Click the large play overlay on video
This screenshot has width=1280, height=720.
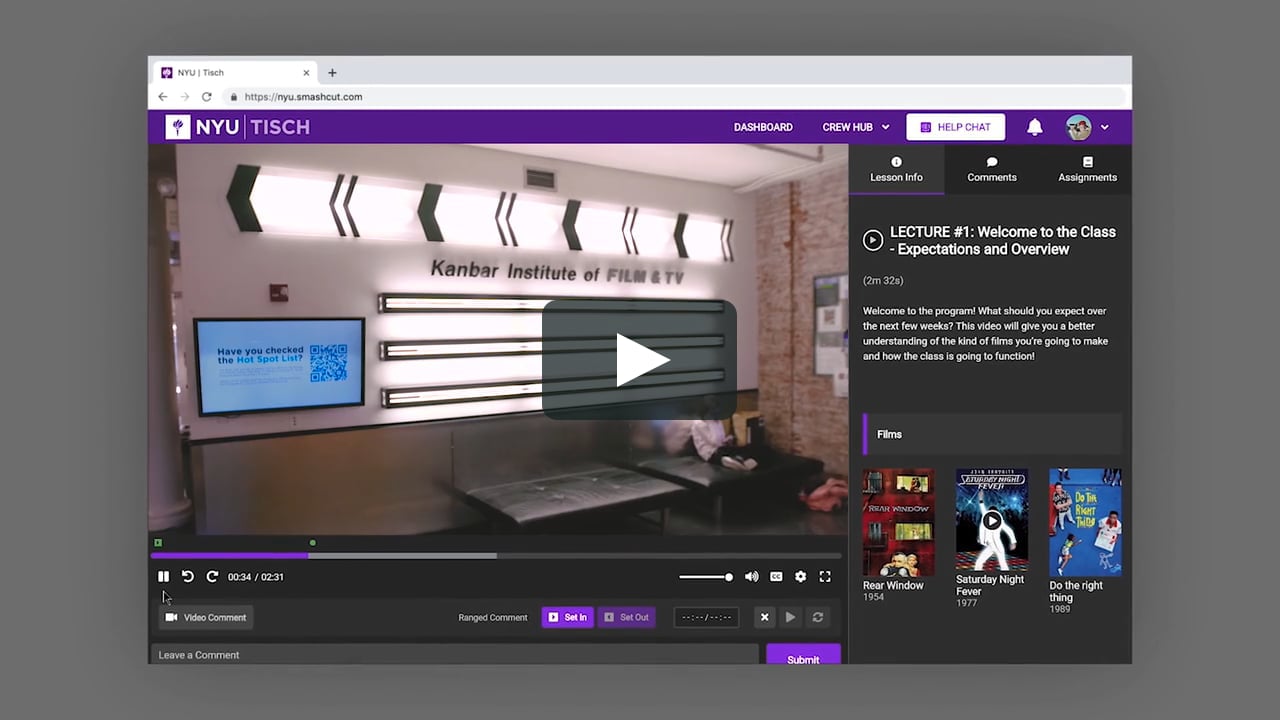click(x=639, y=360)
